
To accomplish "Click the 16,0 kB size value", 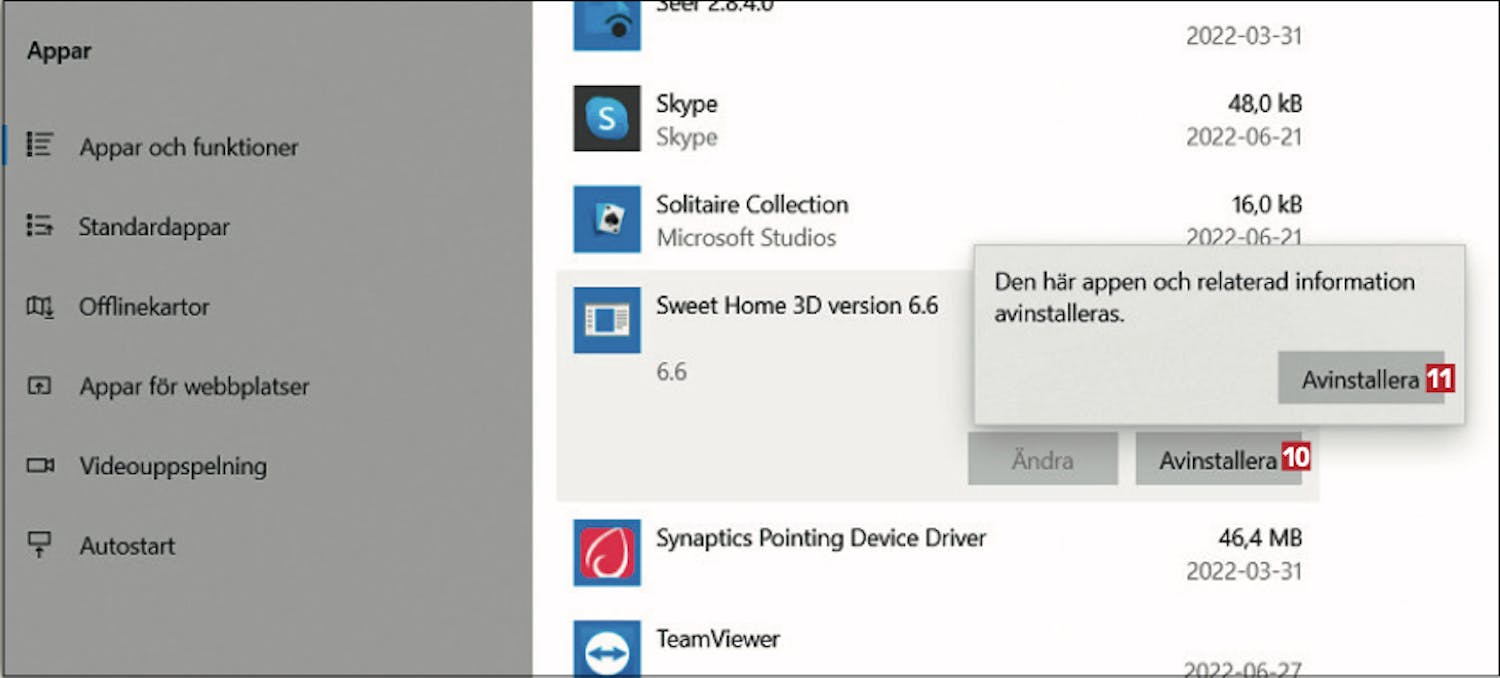I will 1266,204.
